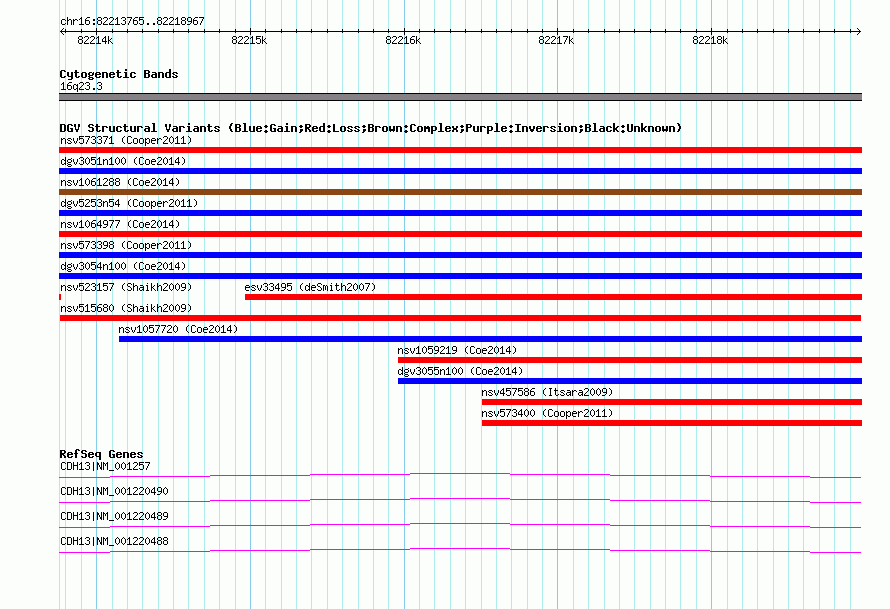Click the 'RefSeq Genes' track title
The image size is (890, 609).
[101, 454]
